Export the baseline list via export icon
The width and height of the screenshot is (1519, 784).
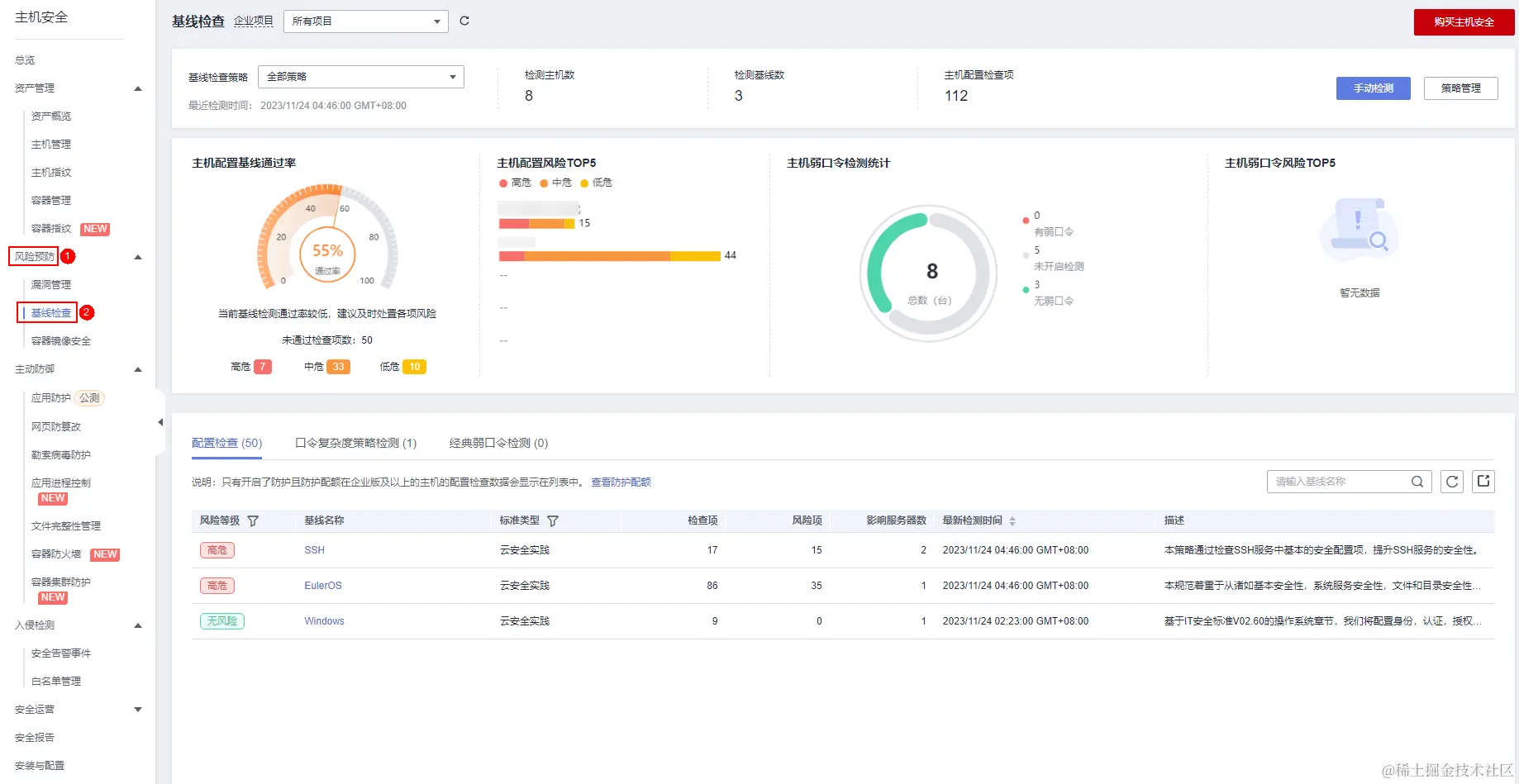1483,481
